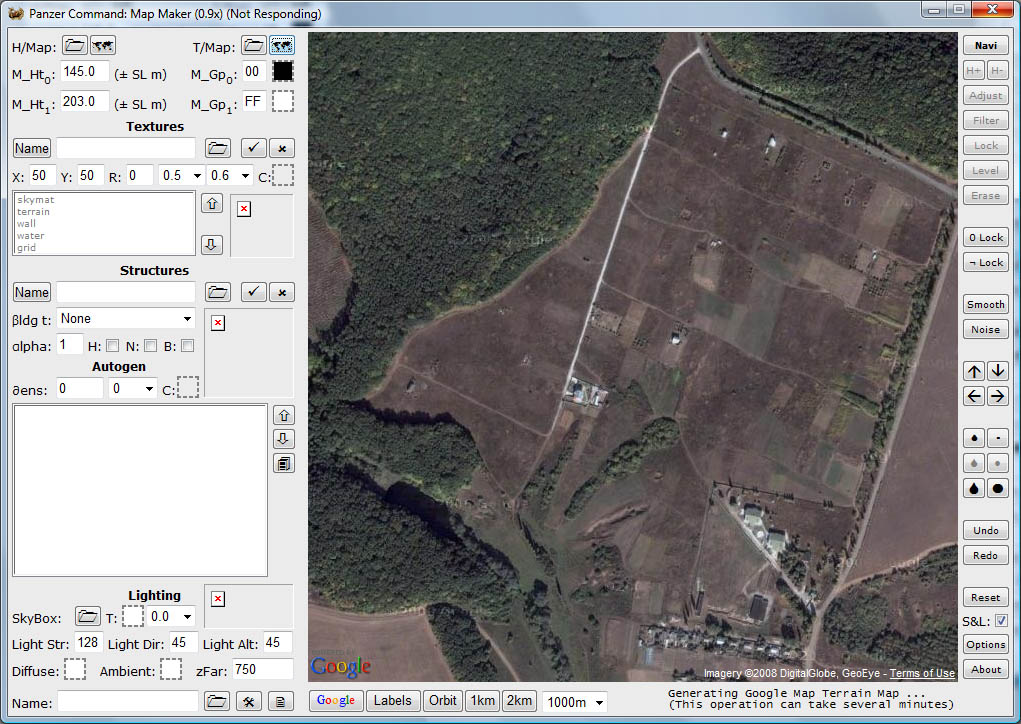Open the About dialog

[986, 669]
